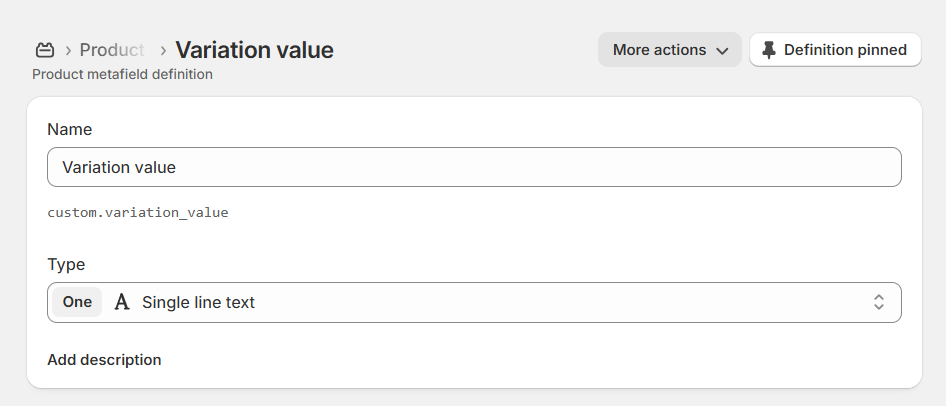Click the custom.variation_value namespace key

[x=138, y=212]
